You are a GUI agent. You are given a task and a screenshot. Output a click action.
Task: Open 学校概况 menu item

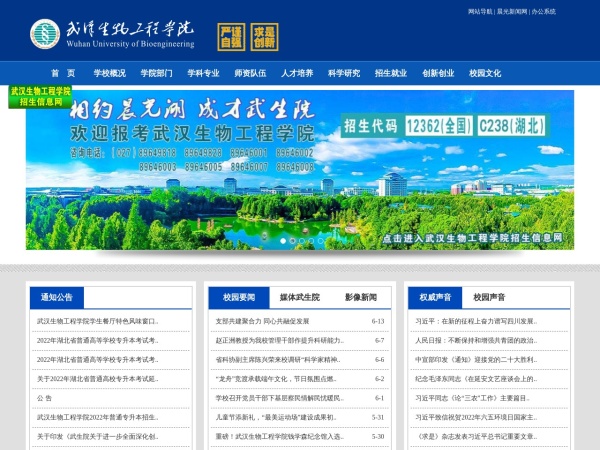pyautogui.click(x=110, y=73)
